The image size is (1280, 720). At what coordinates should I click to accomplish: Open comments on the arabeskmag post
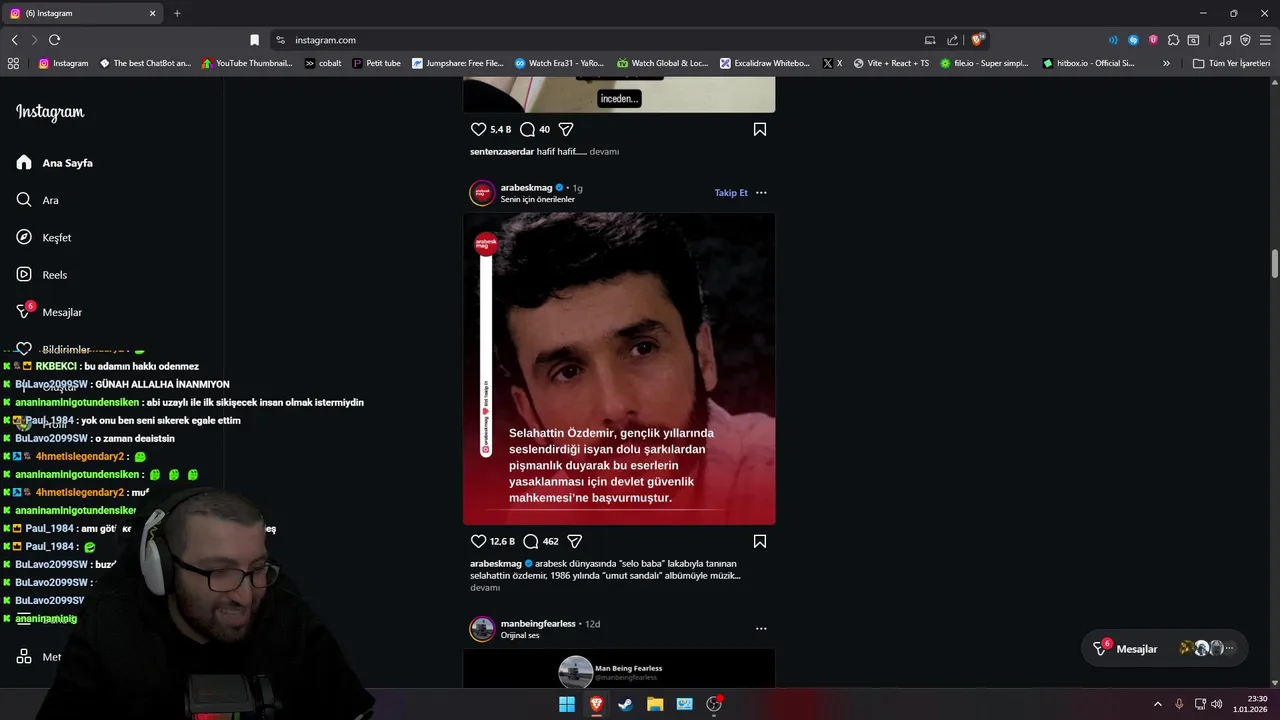tap(531, 541)
